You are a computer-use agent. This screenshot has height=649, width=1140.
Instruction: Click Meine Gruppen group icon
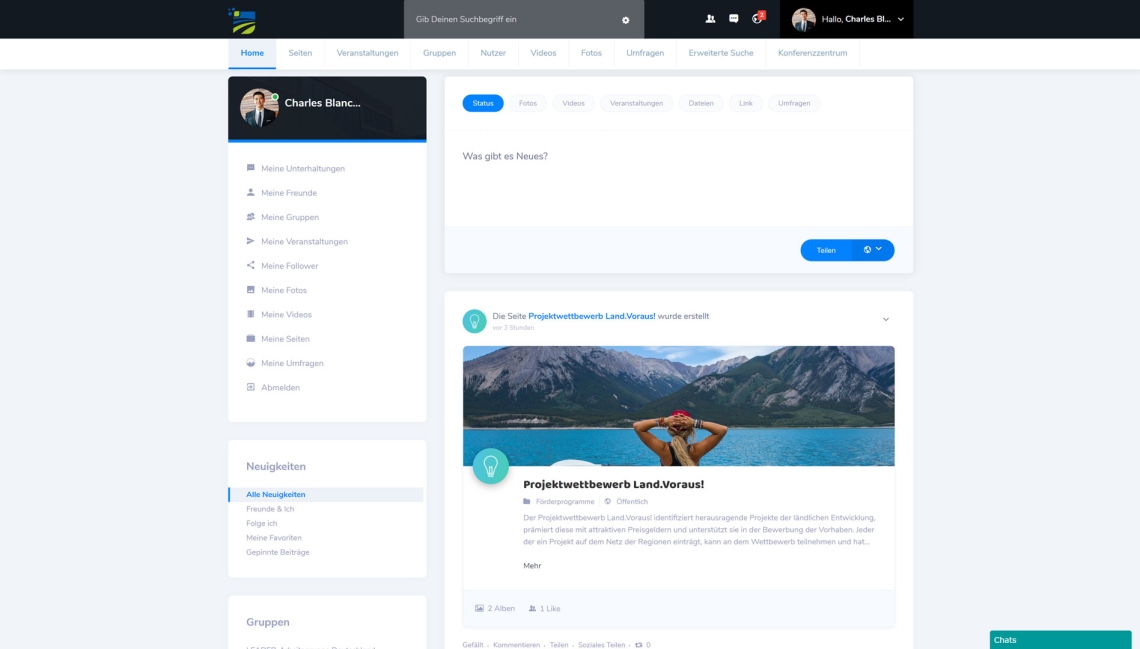pyautogui.click(x=251, y=217)
